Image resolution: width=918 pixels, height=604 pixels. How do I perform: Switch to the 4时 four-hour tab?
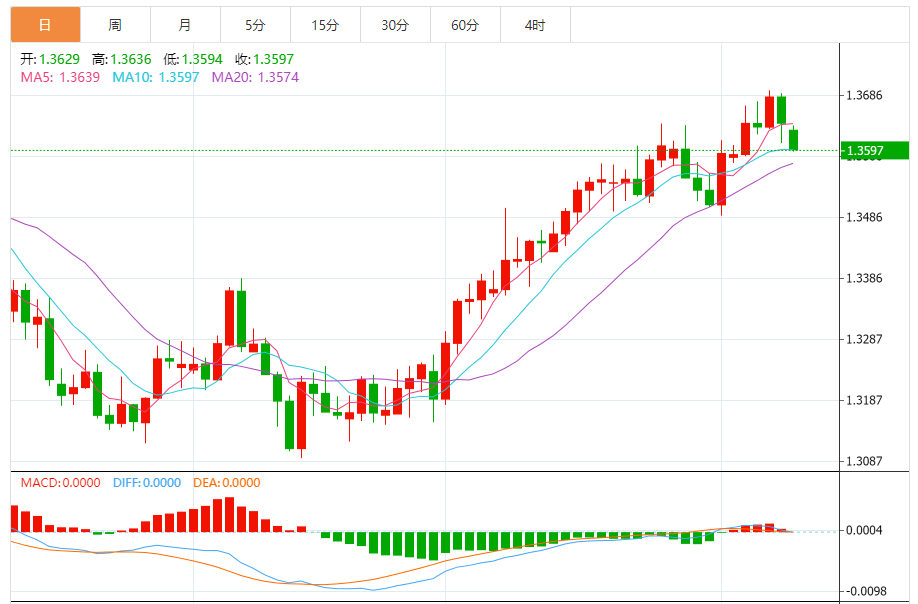535,25
